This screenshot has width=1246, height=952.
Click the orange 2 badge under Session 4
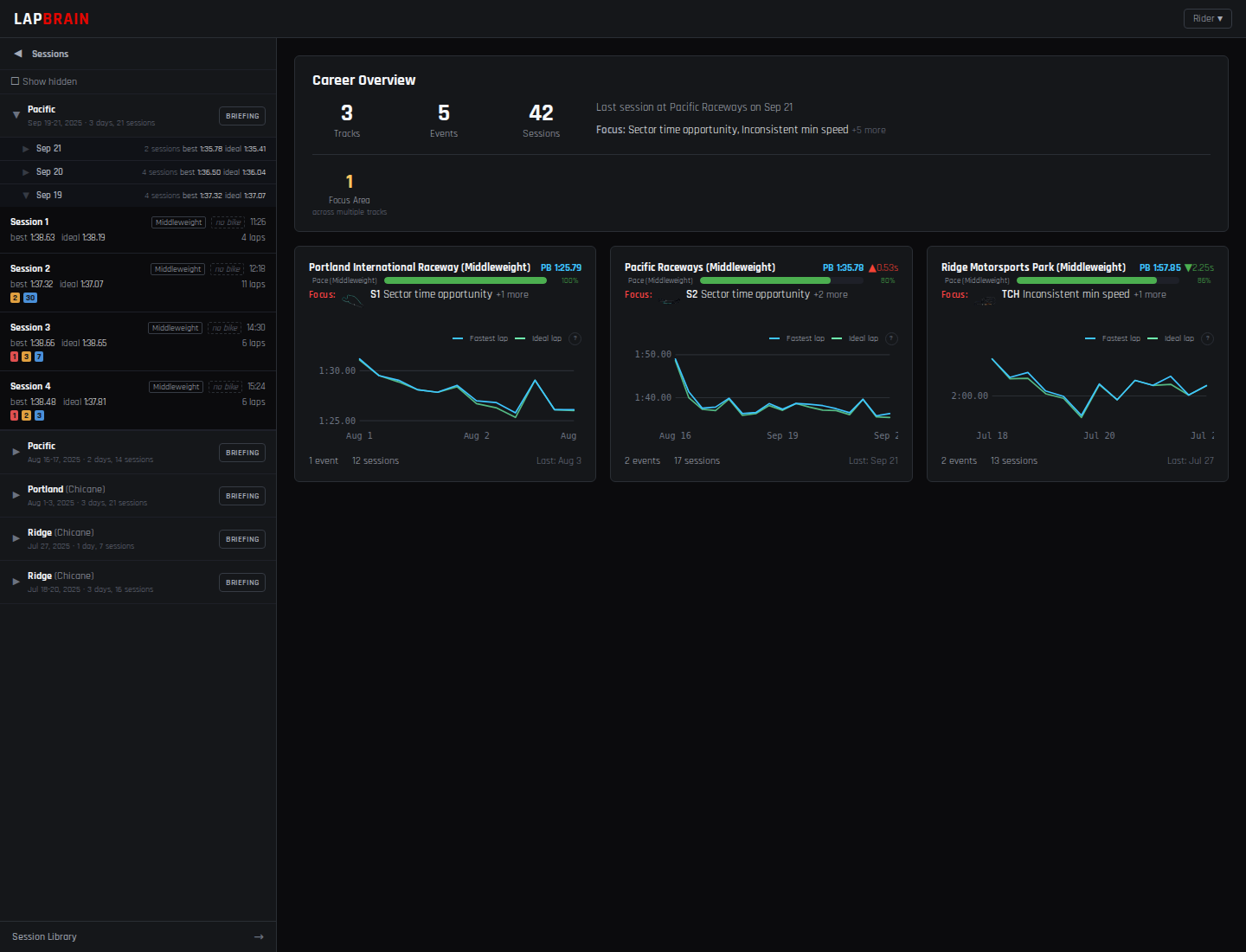tap(27, 415)
